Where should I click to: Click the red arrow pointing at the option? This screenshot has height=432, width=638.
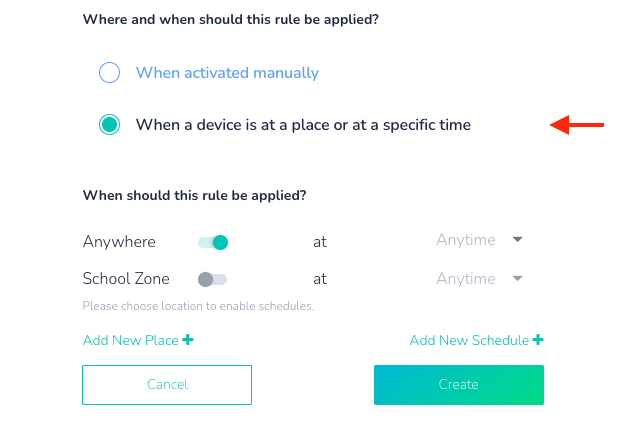point(578,125)
